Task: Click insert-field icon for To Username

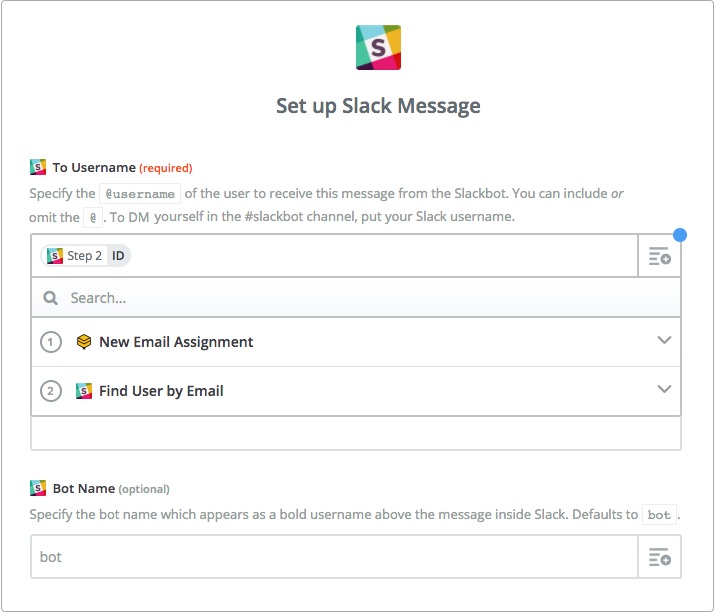Action: coord(659,256)
